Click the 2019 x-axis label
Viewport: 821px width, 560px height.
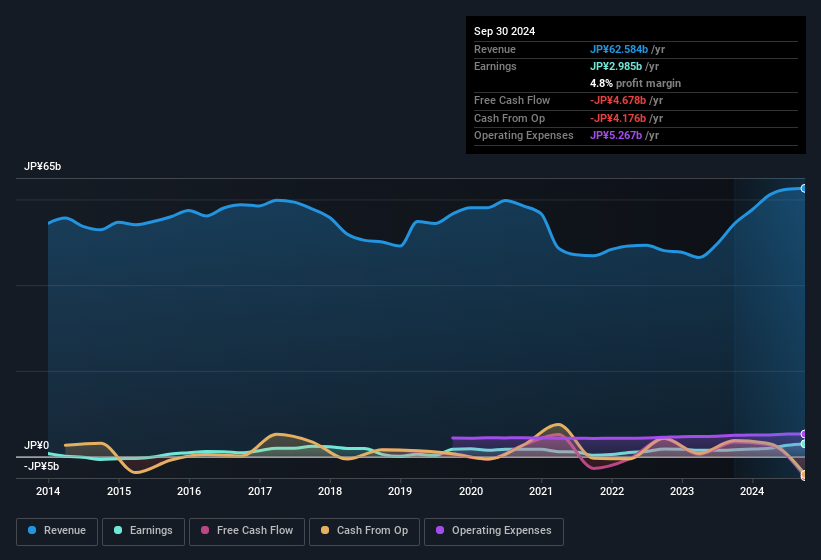(x=400, y=491)
